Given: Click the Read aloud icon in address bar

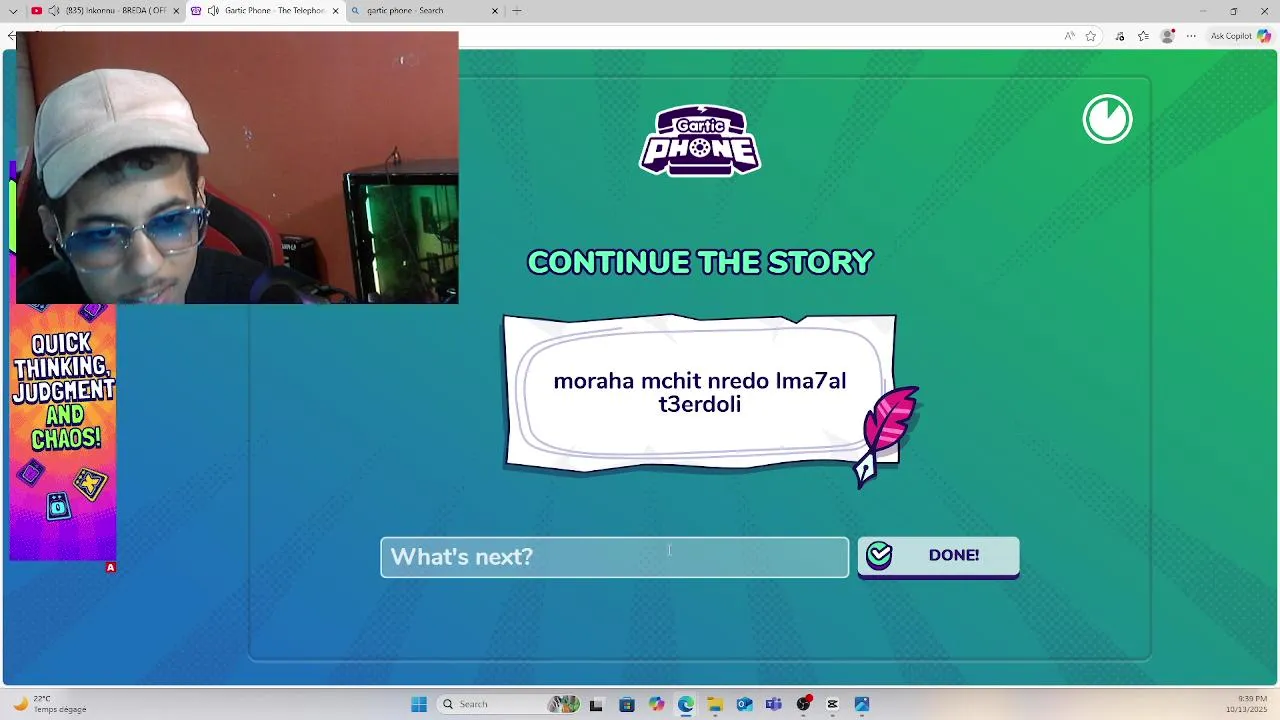Looking at the screenshot, I should [x=1069, y=36].
